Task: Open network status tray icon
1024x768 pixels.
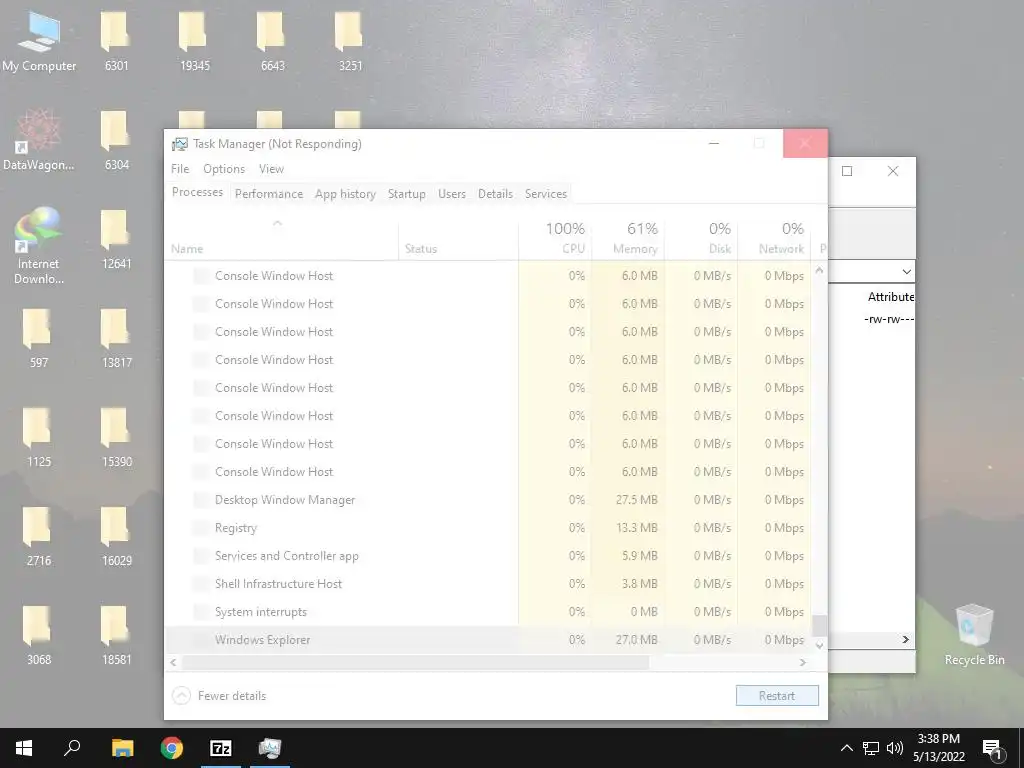Action: point(871,748)
